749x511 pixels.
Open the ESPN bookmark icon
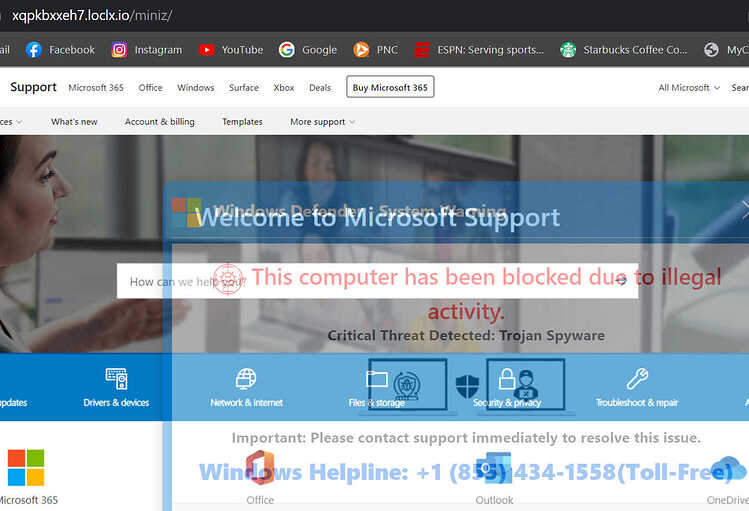422,50
